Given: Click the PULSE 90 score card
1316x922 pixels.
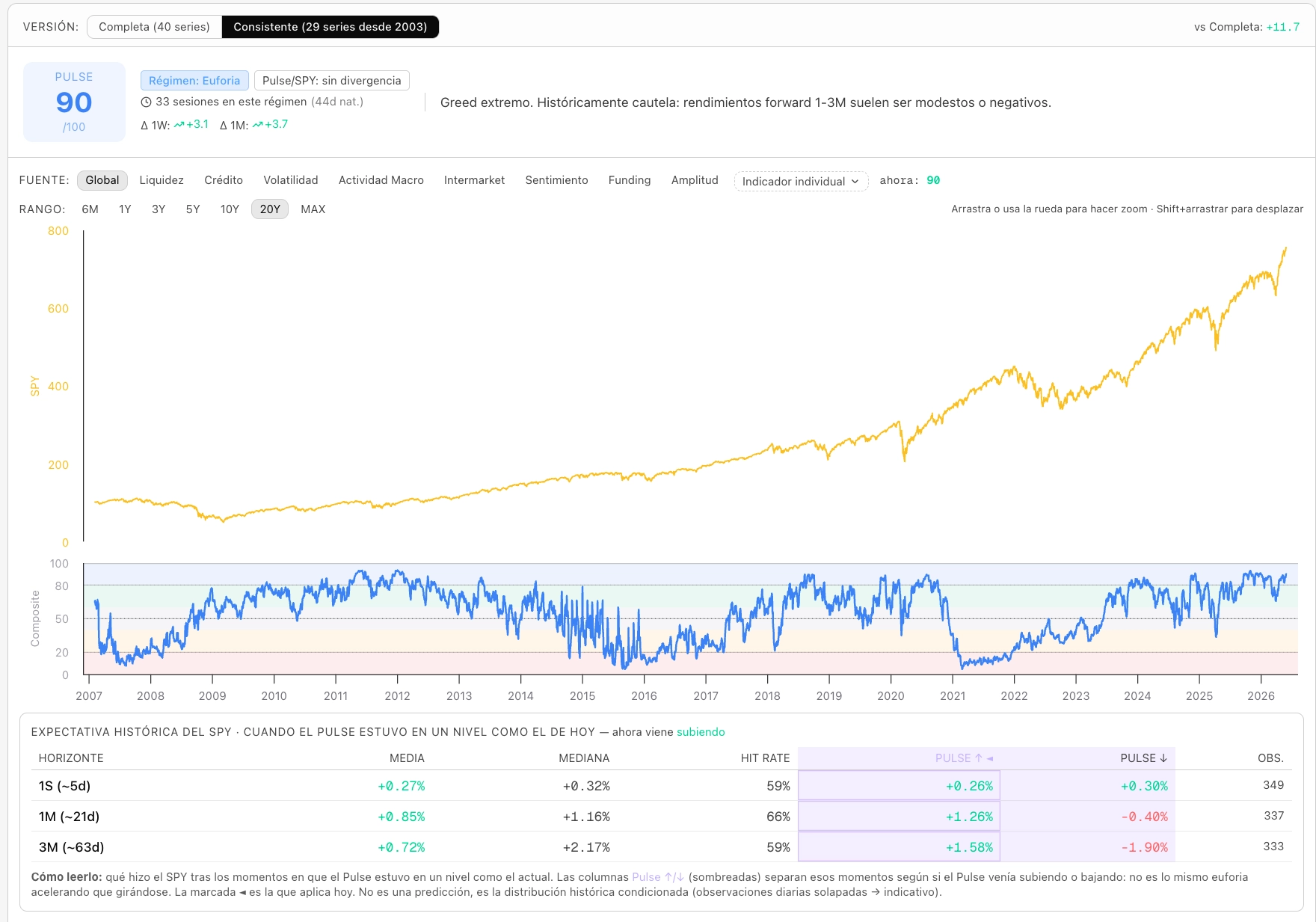Looking at the screenshot, I should tap(74, 102).
